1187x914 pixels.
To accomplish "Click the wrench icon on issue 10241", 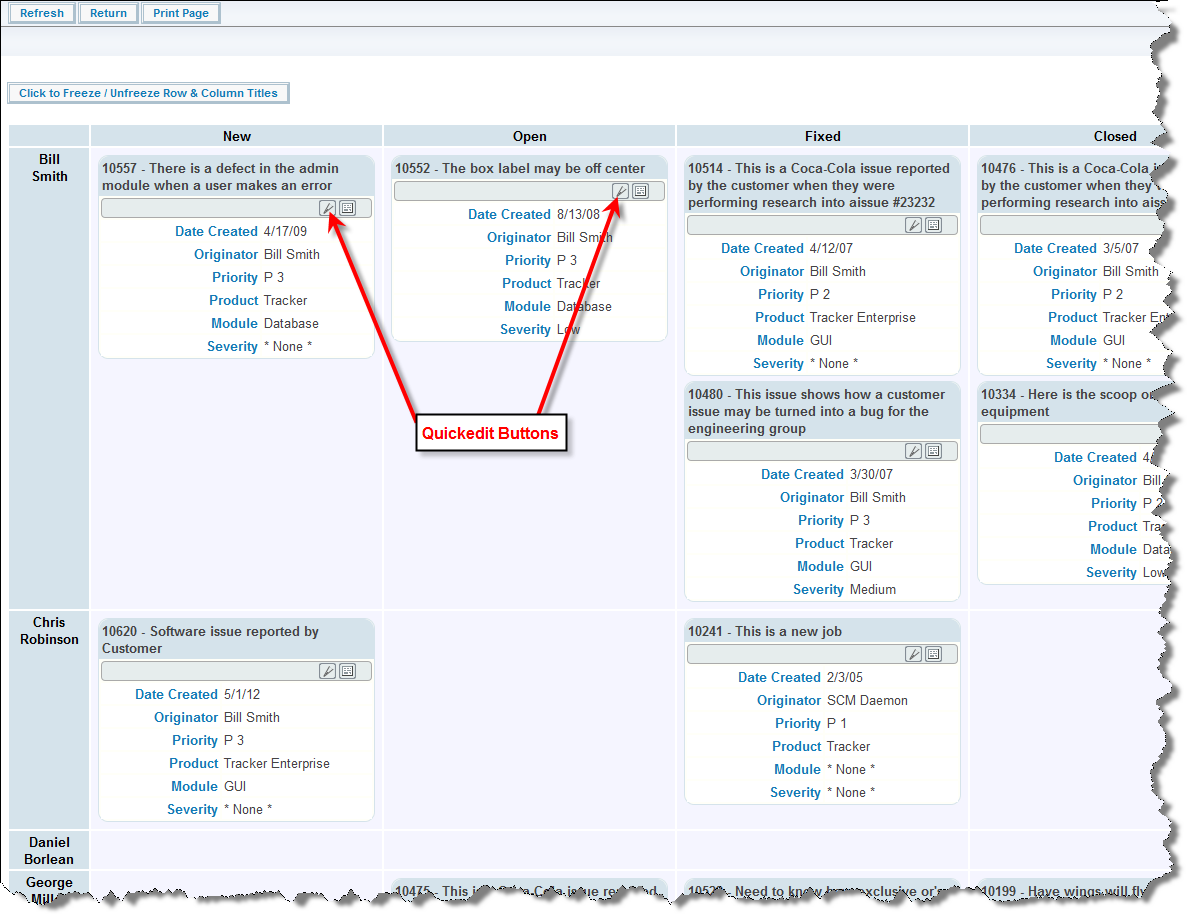I will (x=913, y=654).
